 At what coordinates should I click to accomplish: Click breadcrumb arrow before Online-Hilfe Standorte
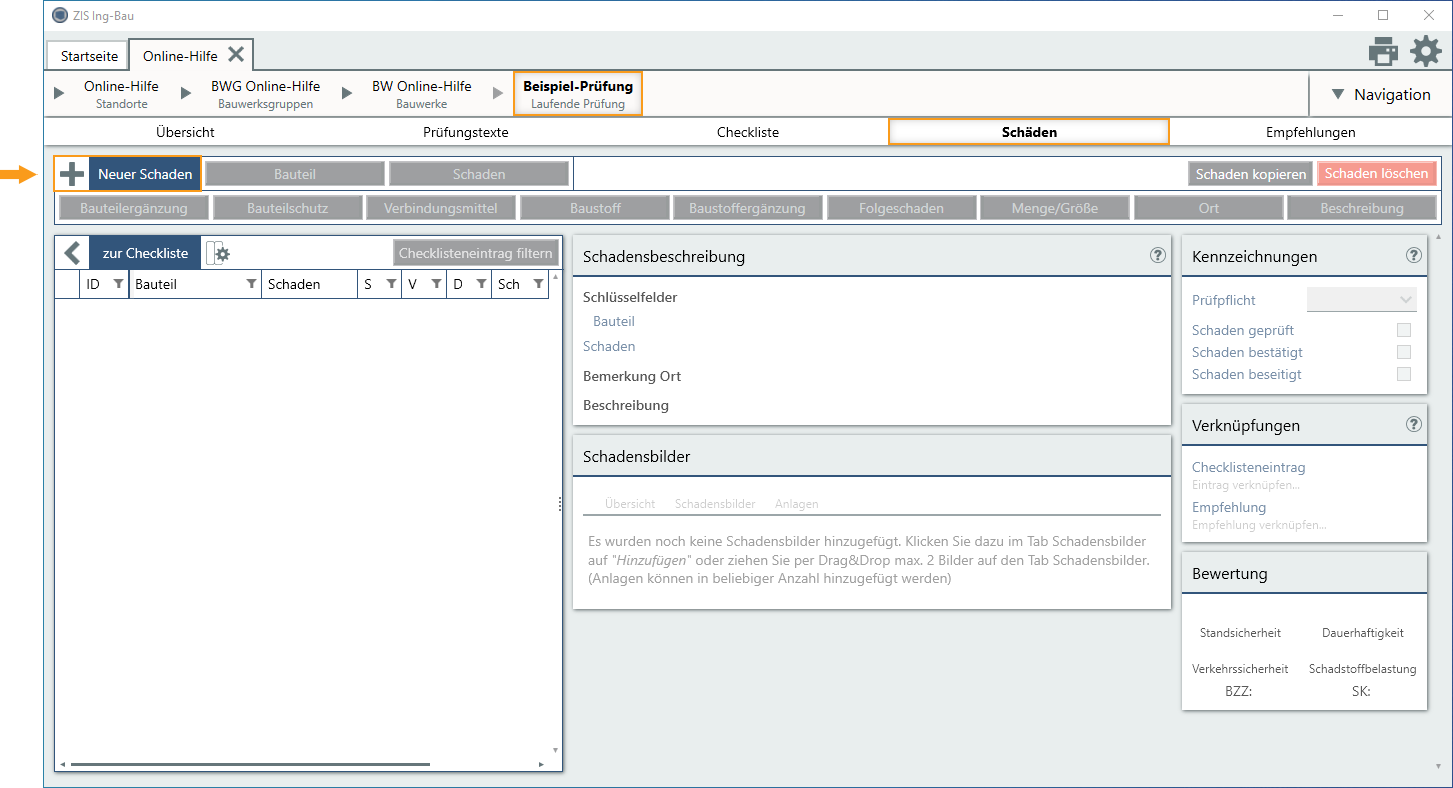click(59, 93)
